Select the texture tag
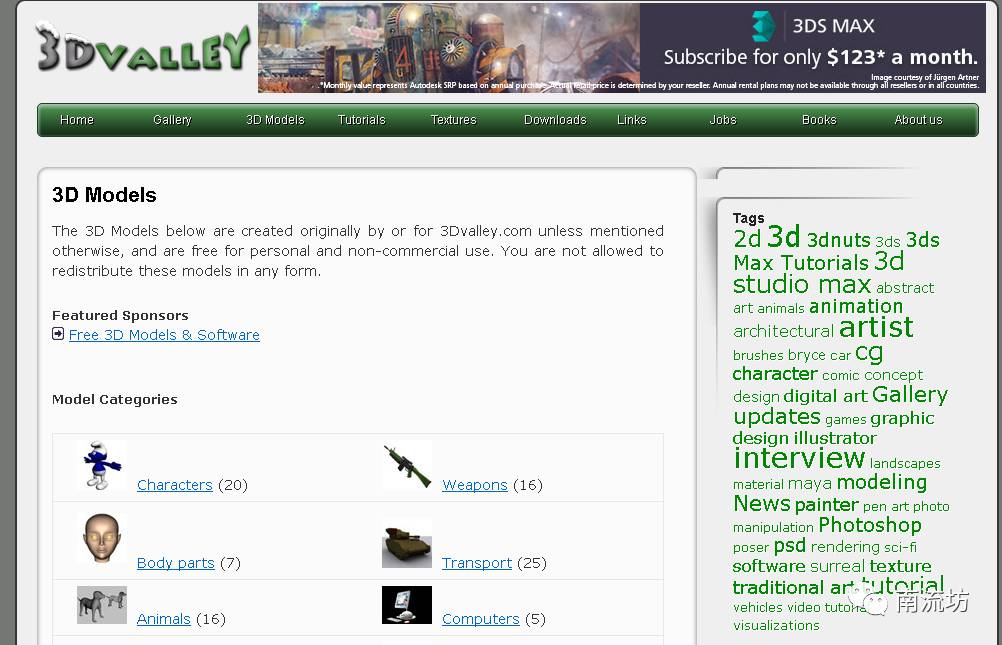This screenshot has height=645, width=1002. pos(900,566)
